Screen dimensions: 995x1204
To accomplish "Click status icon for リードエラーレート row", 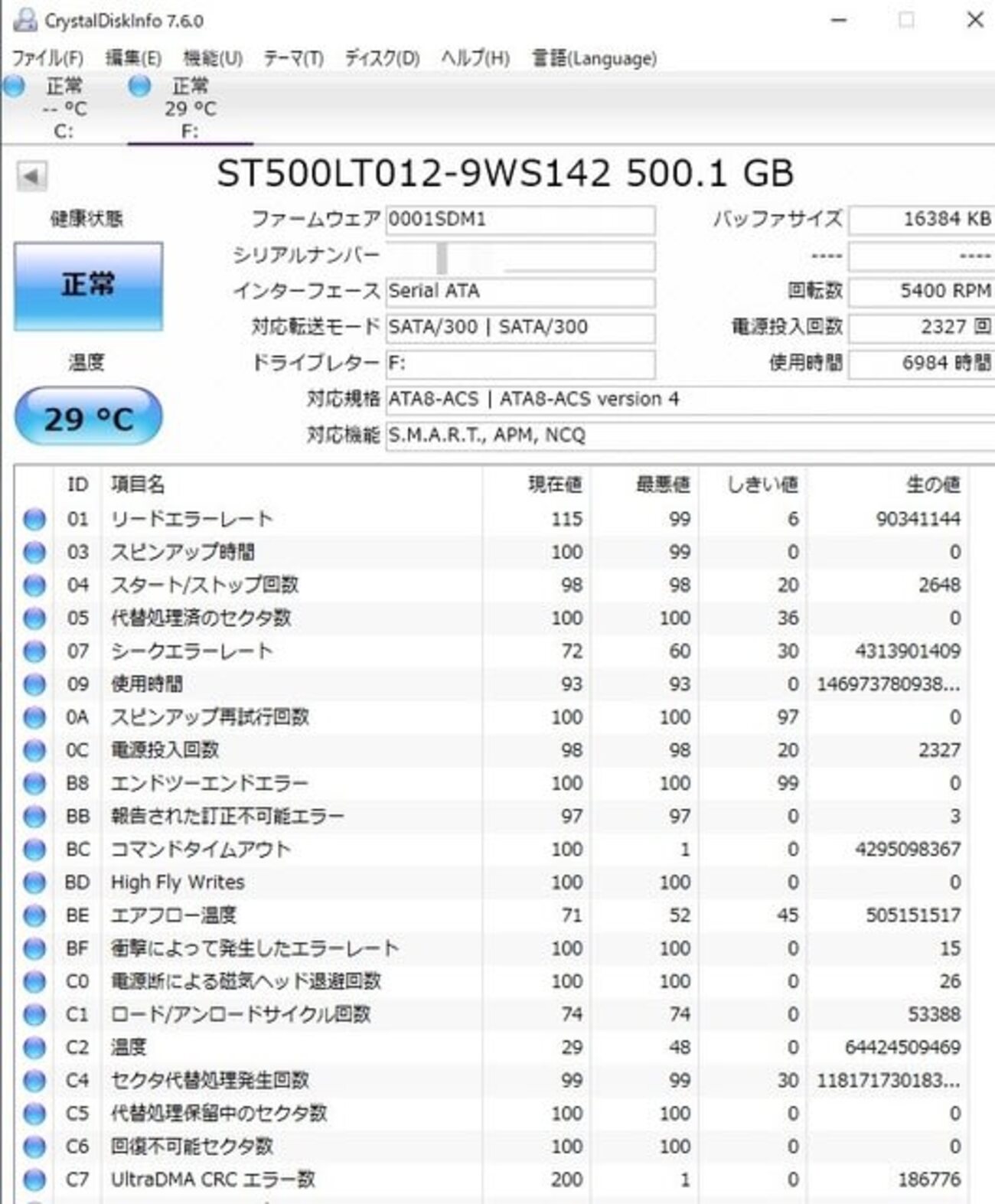I will [34, 519].
